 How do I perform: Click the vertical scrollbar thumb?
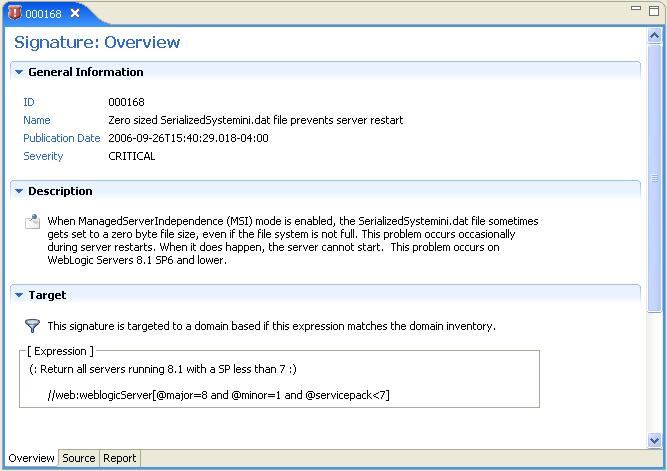point(654,178)
